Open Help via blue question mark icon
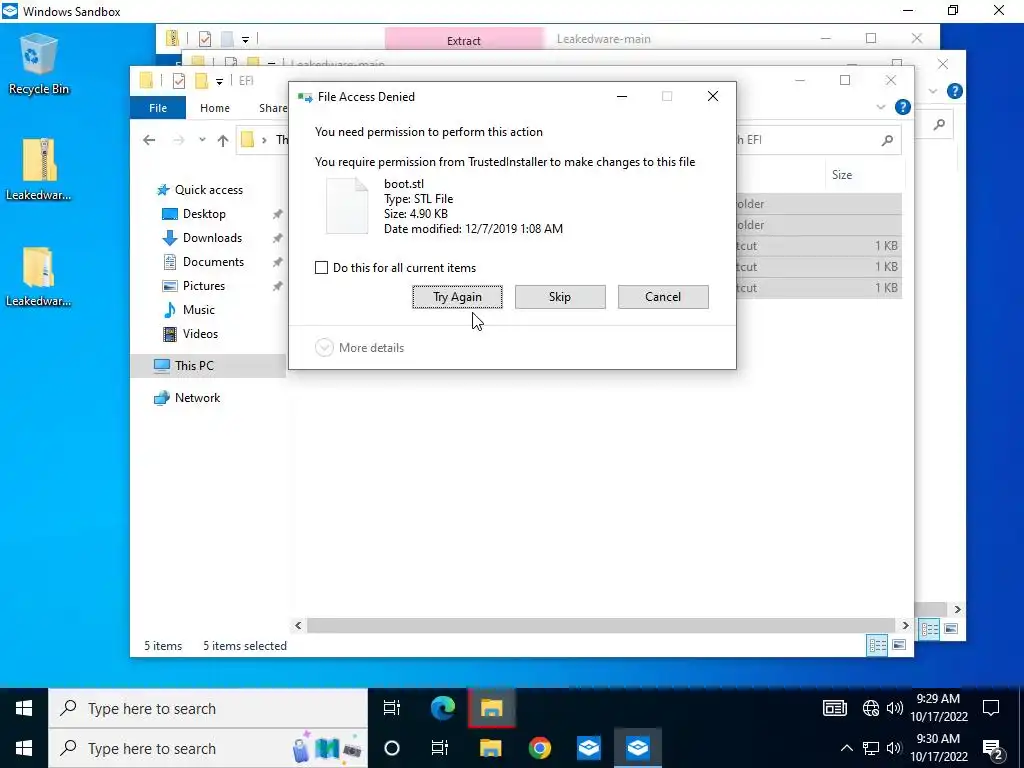The image size is (1024, 768). (903, 107)
